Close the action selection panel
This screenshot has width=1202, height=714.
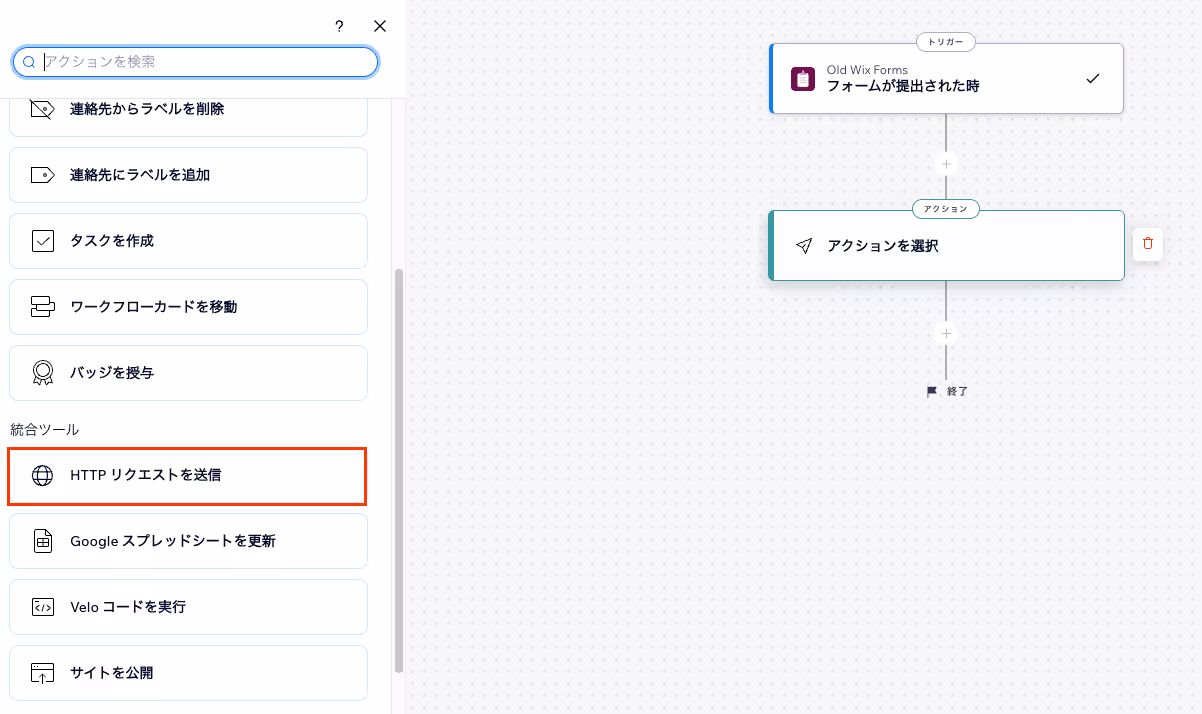click(x=380, y=26)
